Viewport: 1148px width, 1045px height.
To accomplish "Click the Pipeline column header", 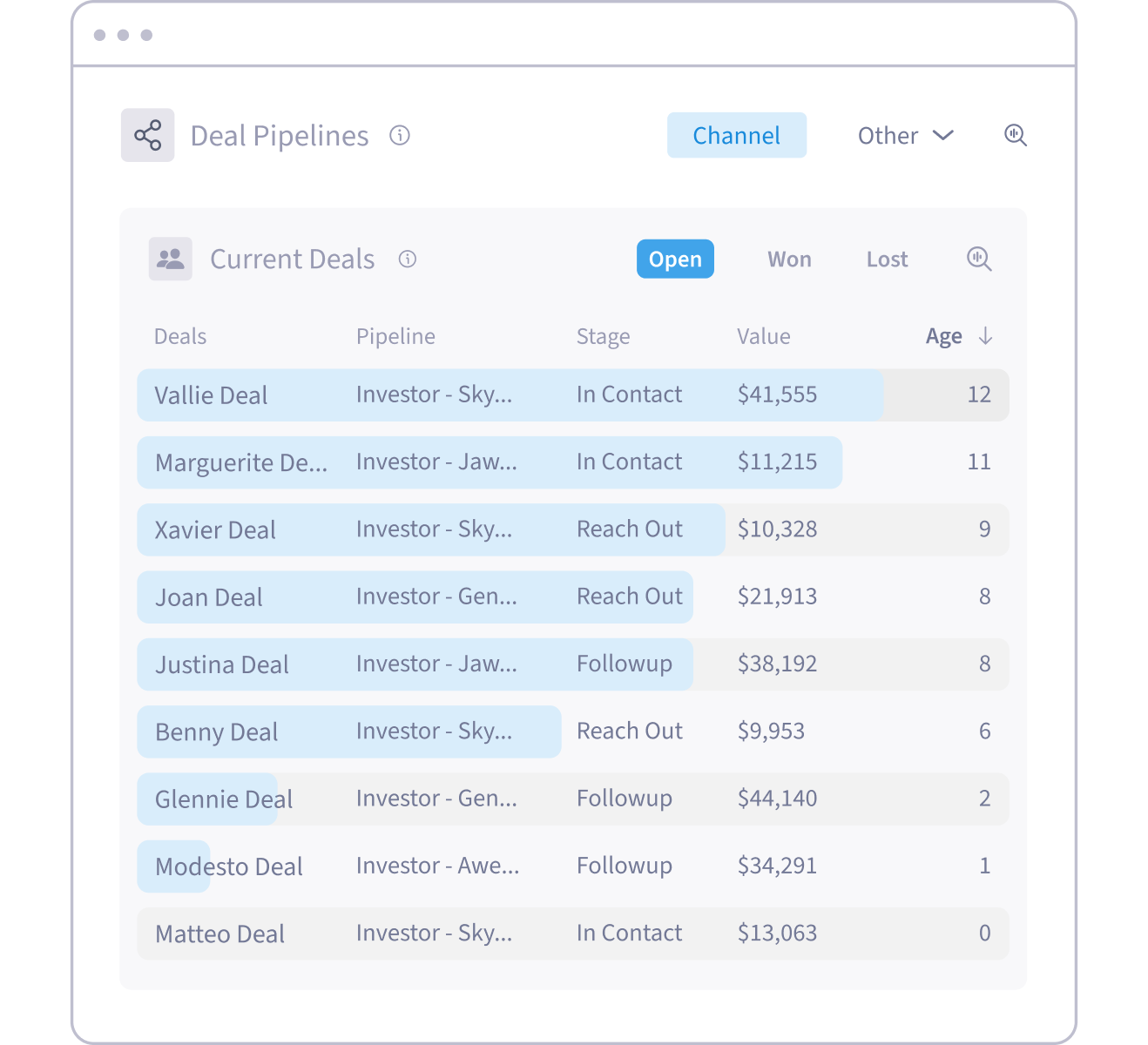I will [395, 336].
